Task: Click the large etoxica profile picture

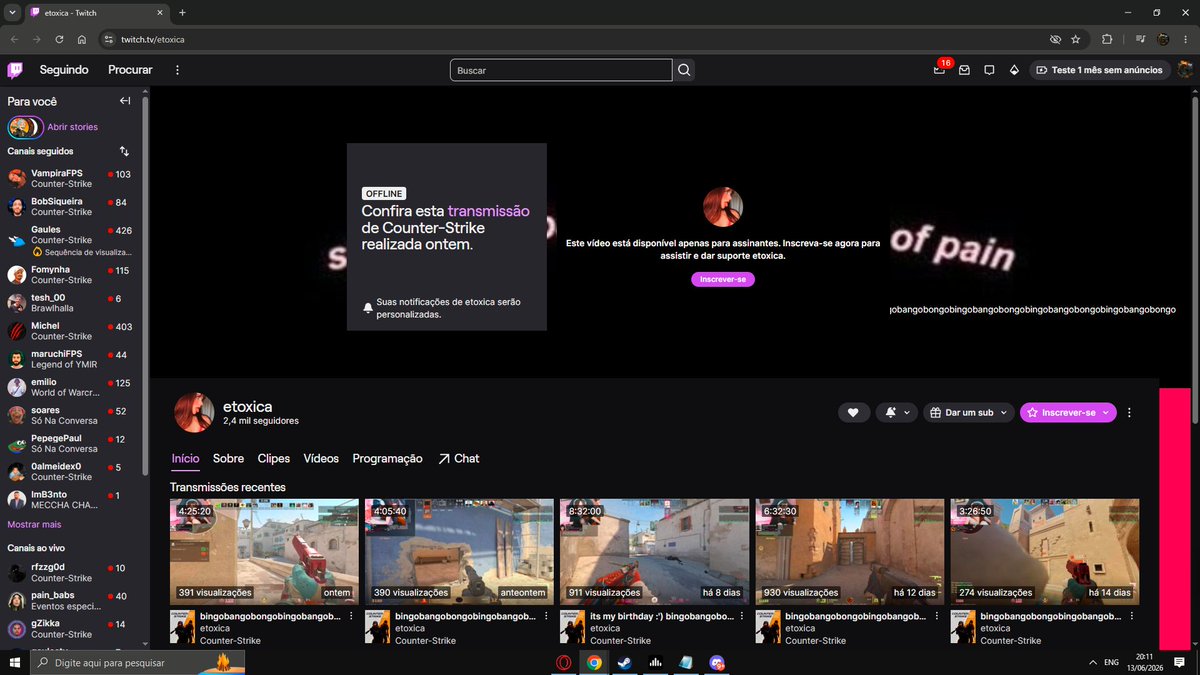Action: tap(194, 413)
